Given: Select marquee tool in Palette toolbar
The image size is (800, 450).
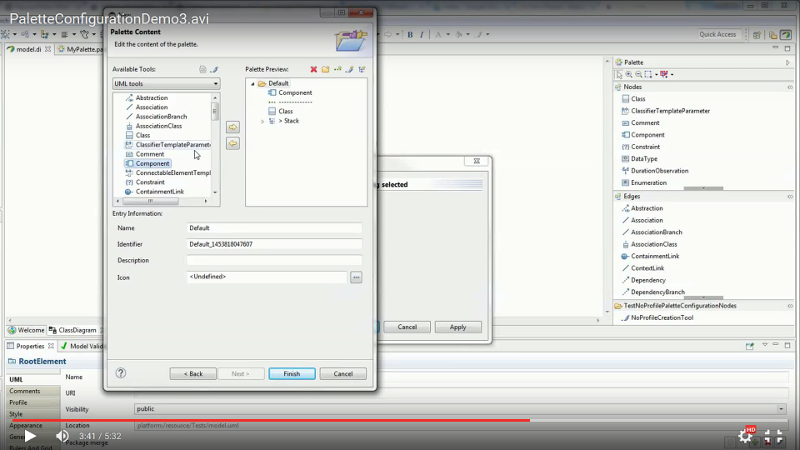Looking at the screenshot, I should 648,74.
